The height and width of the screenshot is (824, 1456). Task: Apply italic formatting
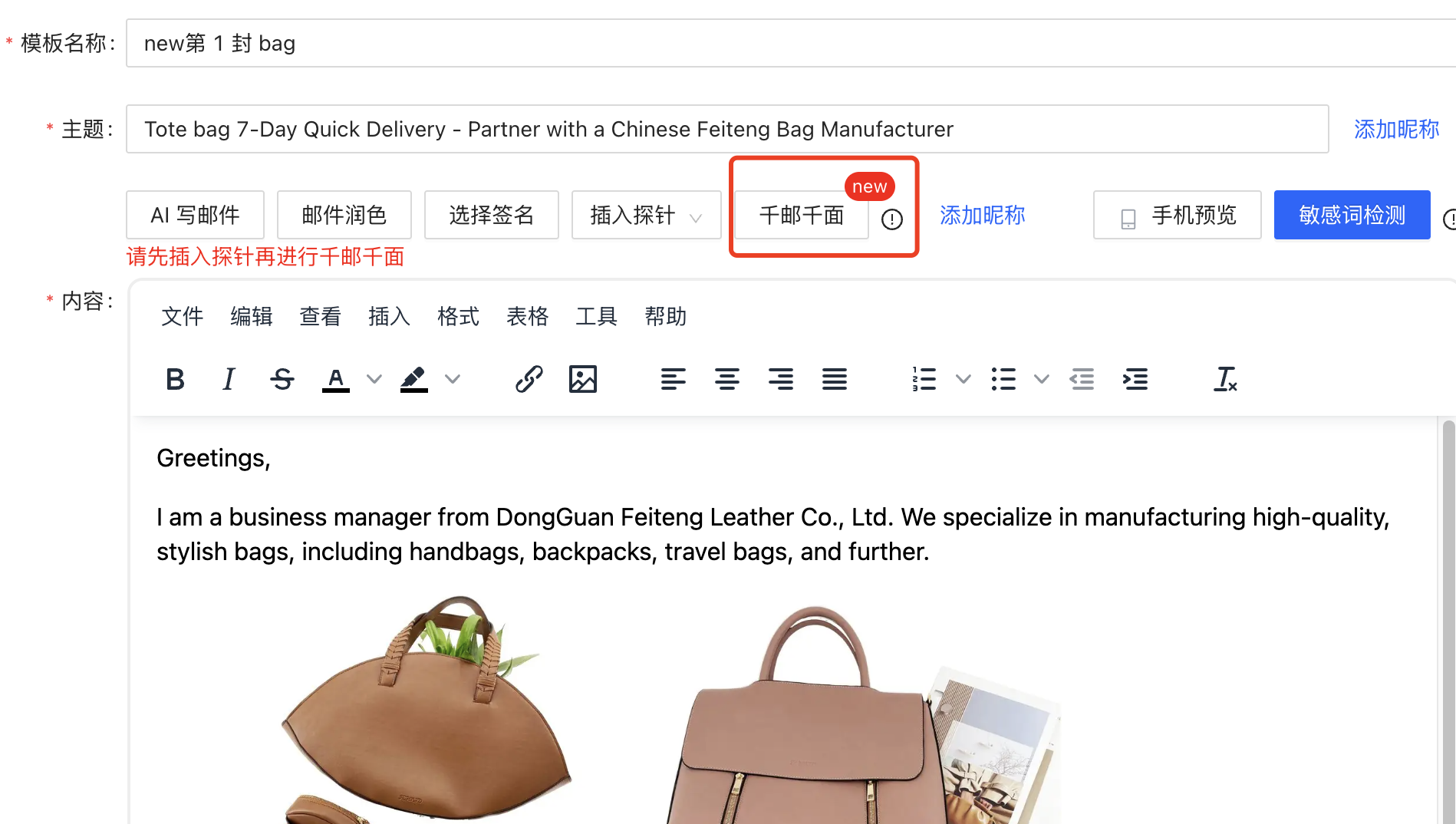229,378
